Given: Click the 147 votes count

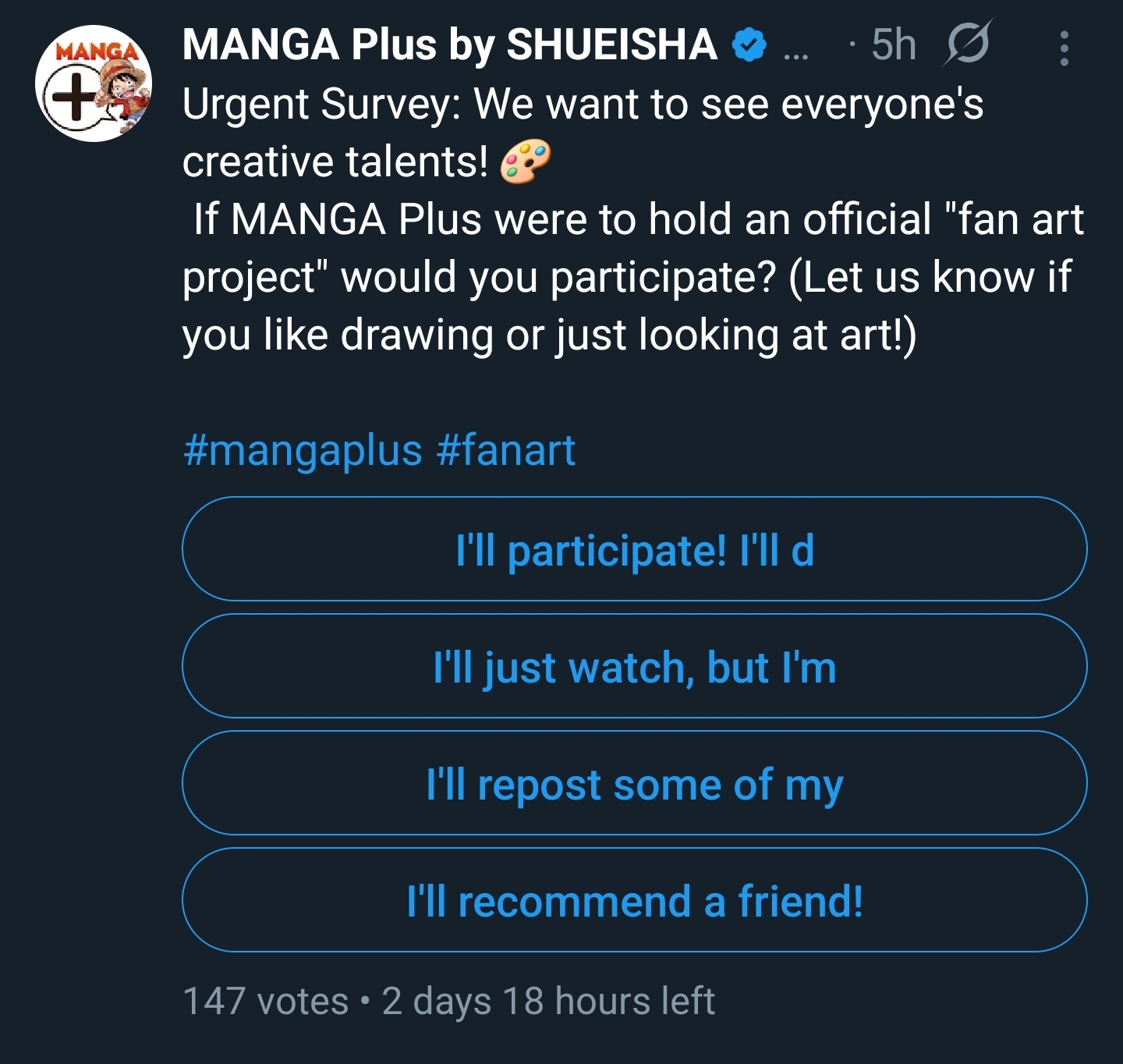Looking at the screenshot, I should click(x=265, y=1001).
